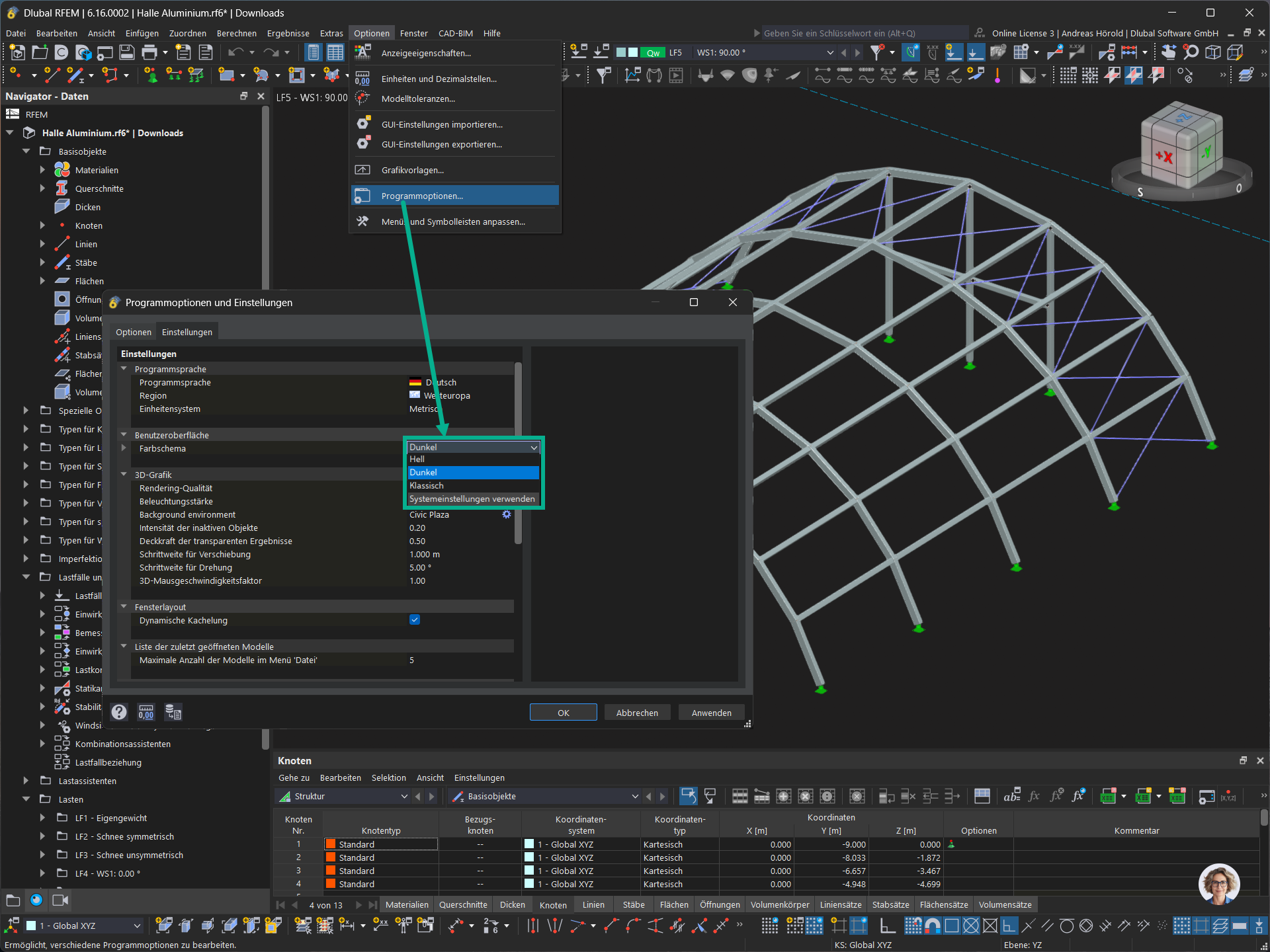Click orange Standard swatch in node row 1

331,844
